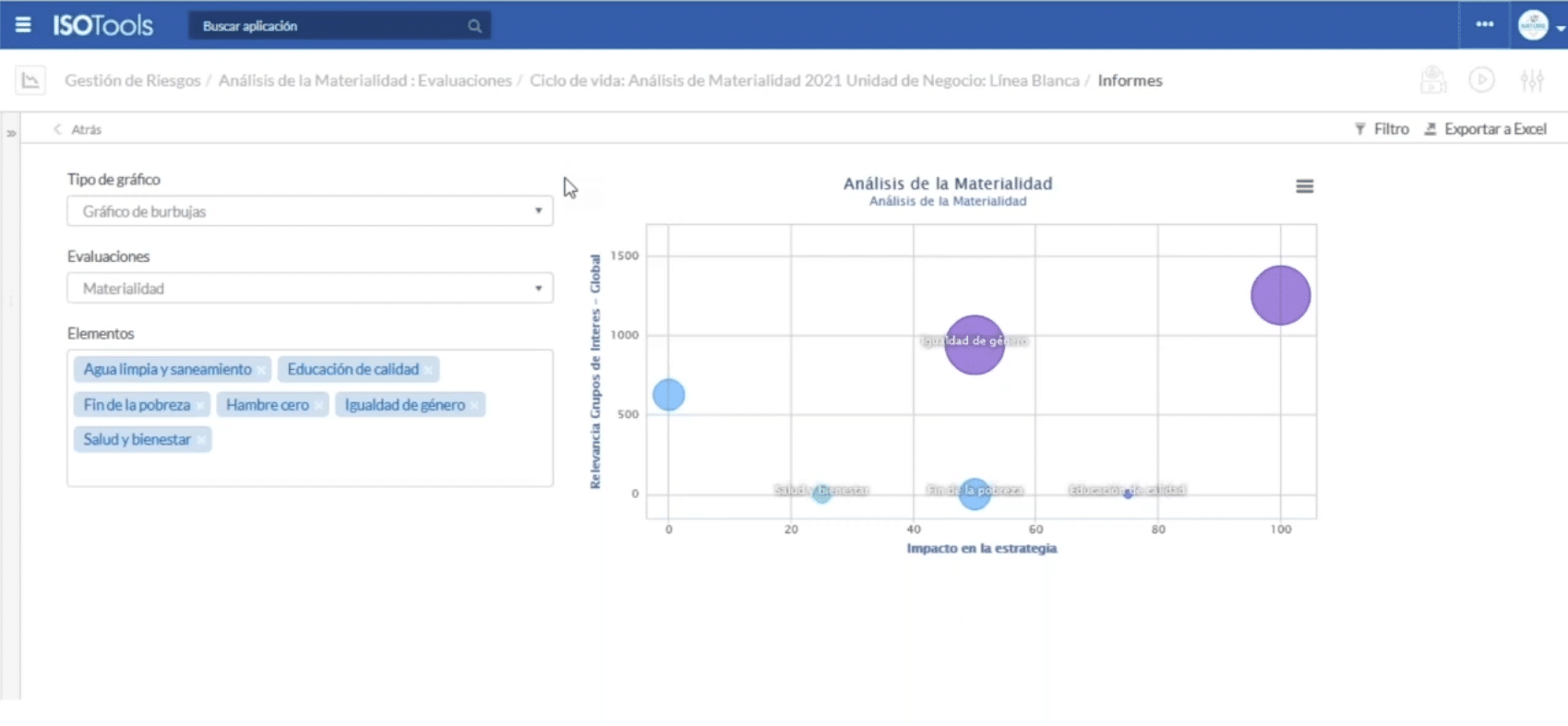Click the video camera tutorial icon

click(x=1432, y=80)
